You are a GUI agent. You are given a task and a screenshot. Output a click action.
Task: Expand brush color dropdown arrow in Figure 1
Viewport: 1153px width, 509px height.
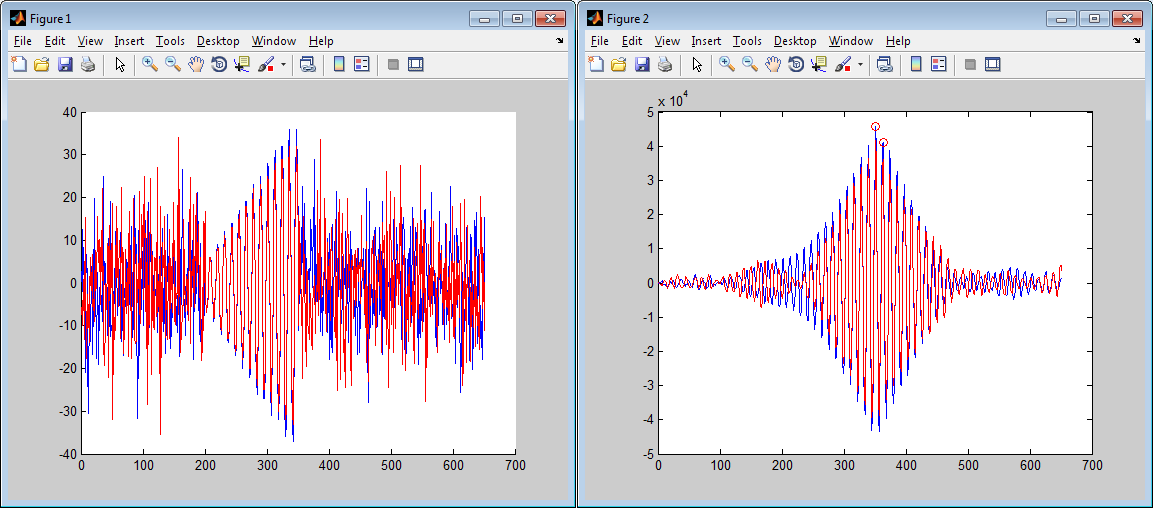(283, 64)
